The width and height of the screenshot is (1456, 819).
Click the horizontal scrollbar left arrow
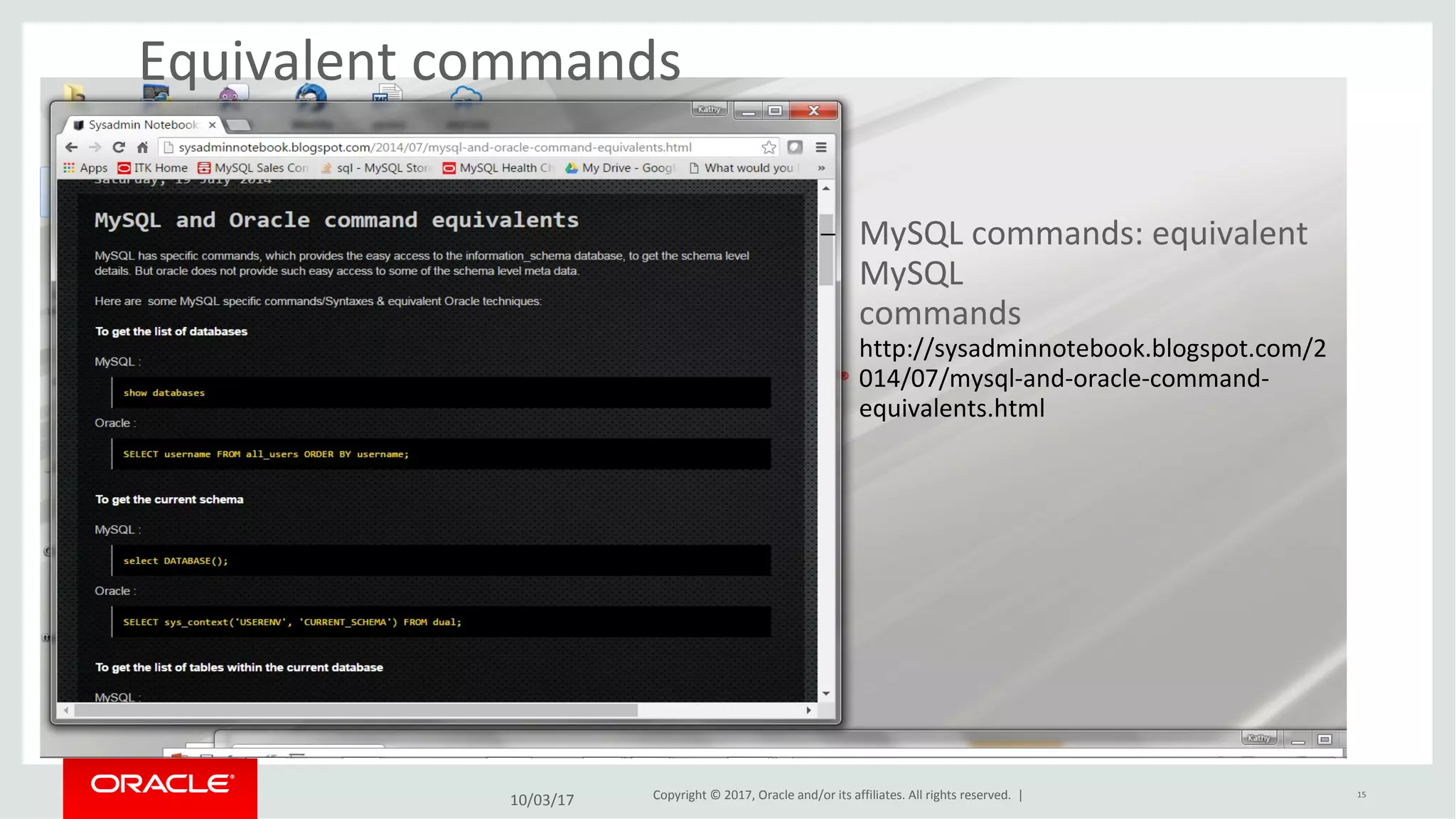click(66, 710)
